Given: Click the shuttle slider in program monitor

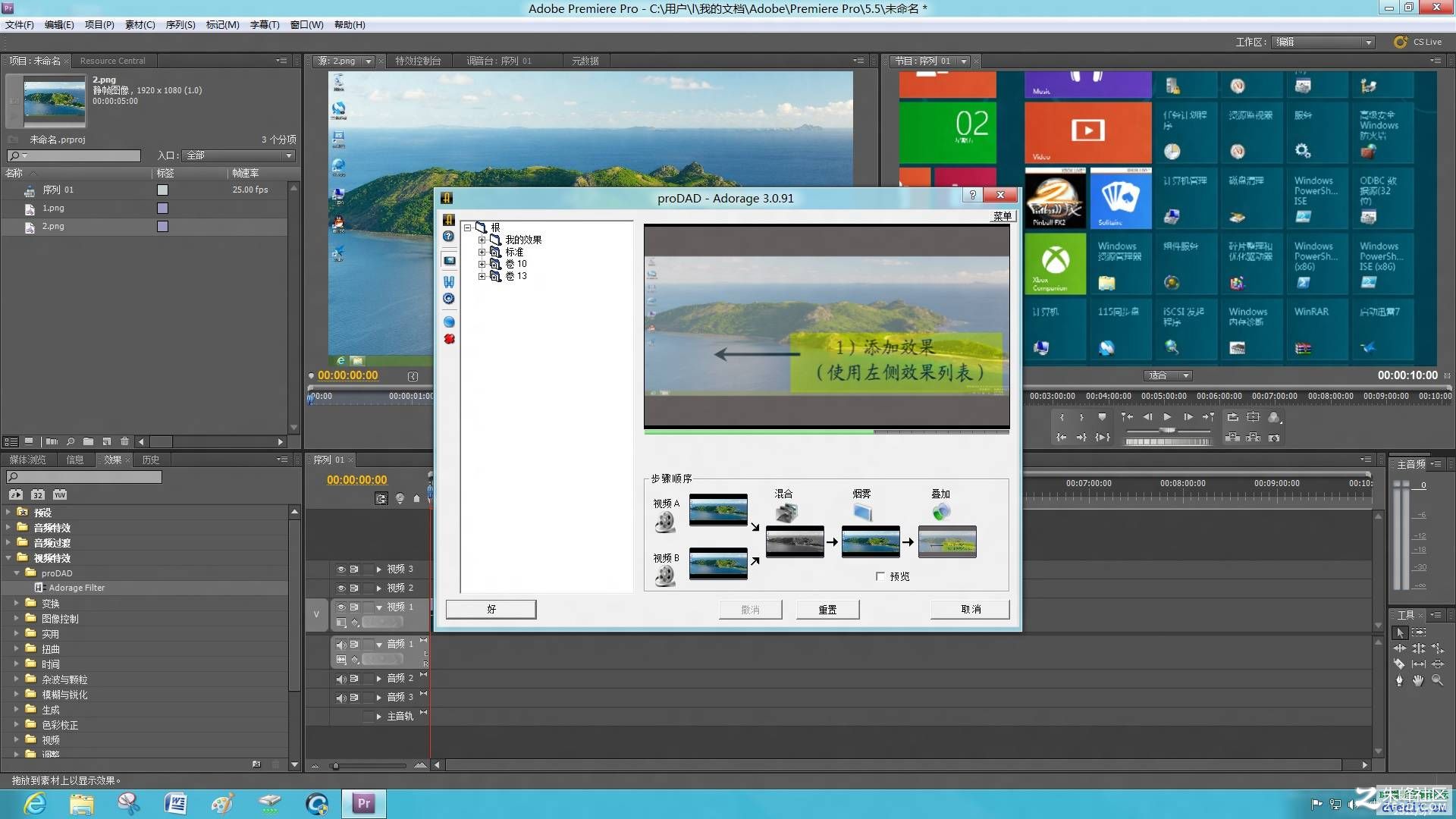Looking at the screenshot, I should click(x=1168, y=430).
